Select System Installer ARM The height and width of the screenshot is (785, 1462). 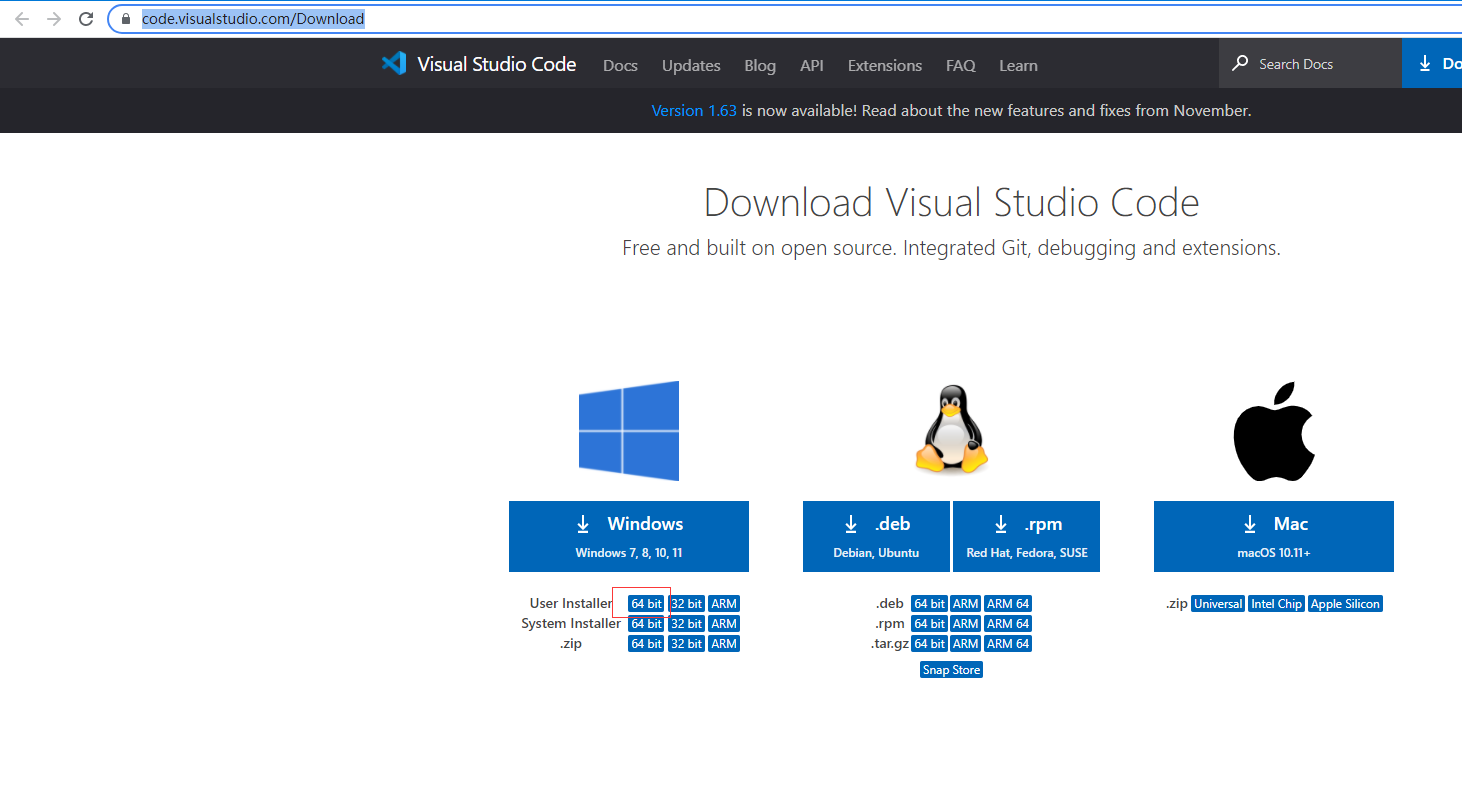724,624
